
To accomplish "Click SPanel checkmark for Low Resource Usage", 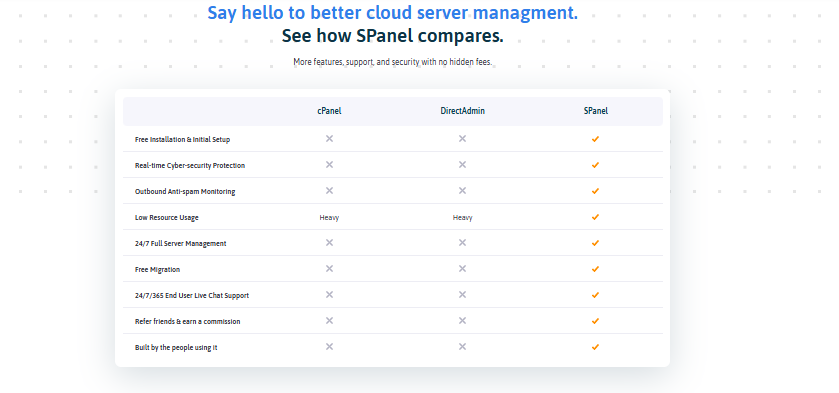I will coord(596,217).
